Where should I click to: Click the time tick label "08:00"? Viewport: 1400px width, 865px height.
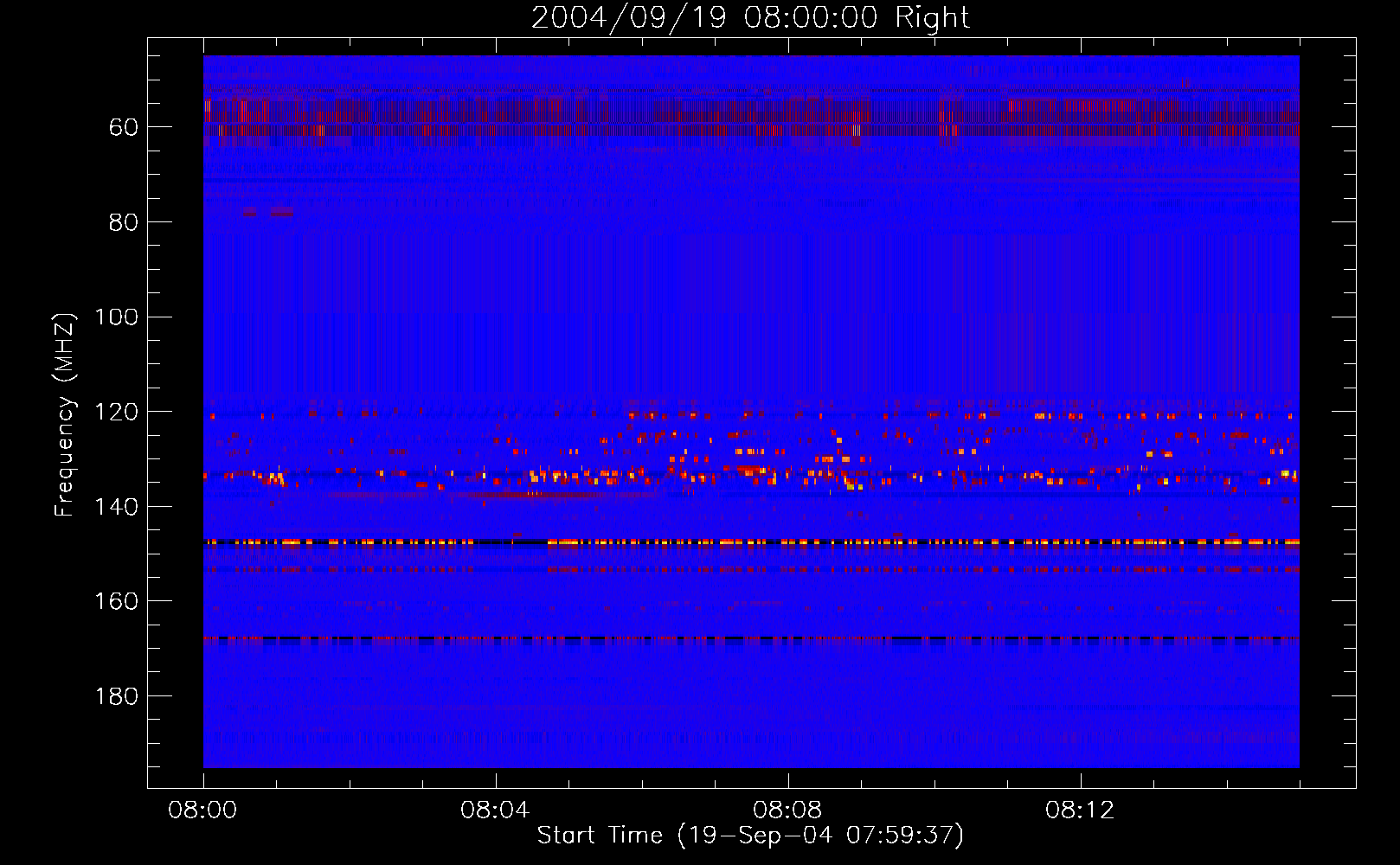[x=202, y=811]
